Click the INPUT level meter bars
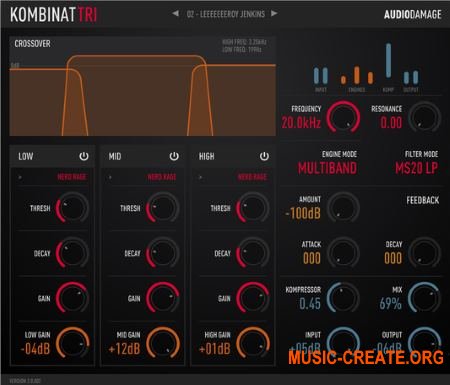The width and height of the screenshot is (450, 385). coord(321,75)
